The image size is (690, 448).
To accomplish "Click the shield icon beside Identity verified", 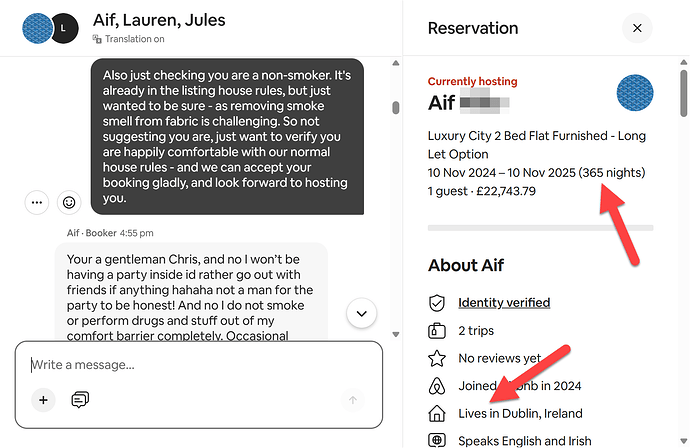I will (x=436, y=302).
